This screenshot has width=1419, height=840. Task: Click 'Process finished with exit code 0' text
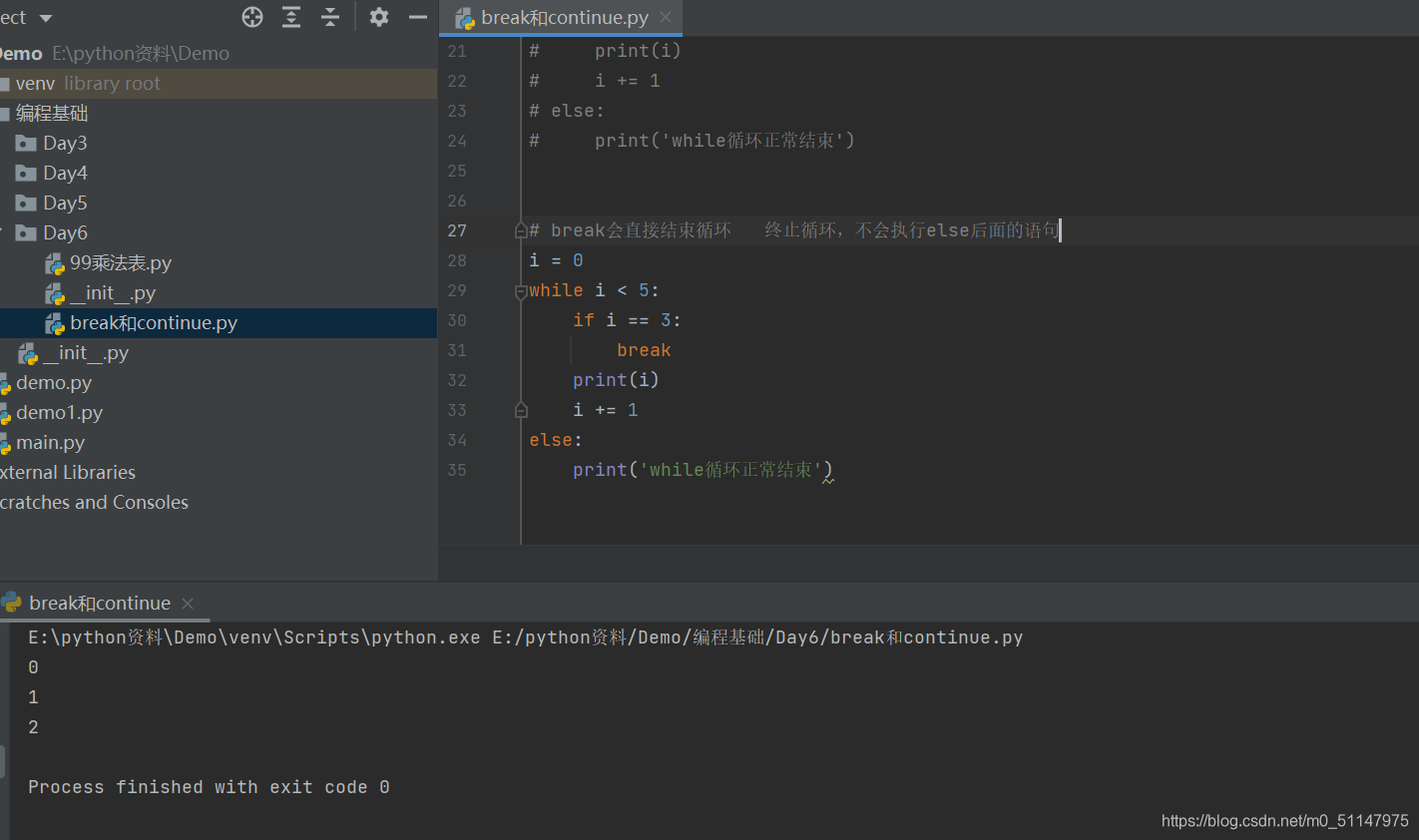pyautogui.click(x=209, y=787)
